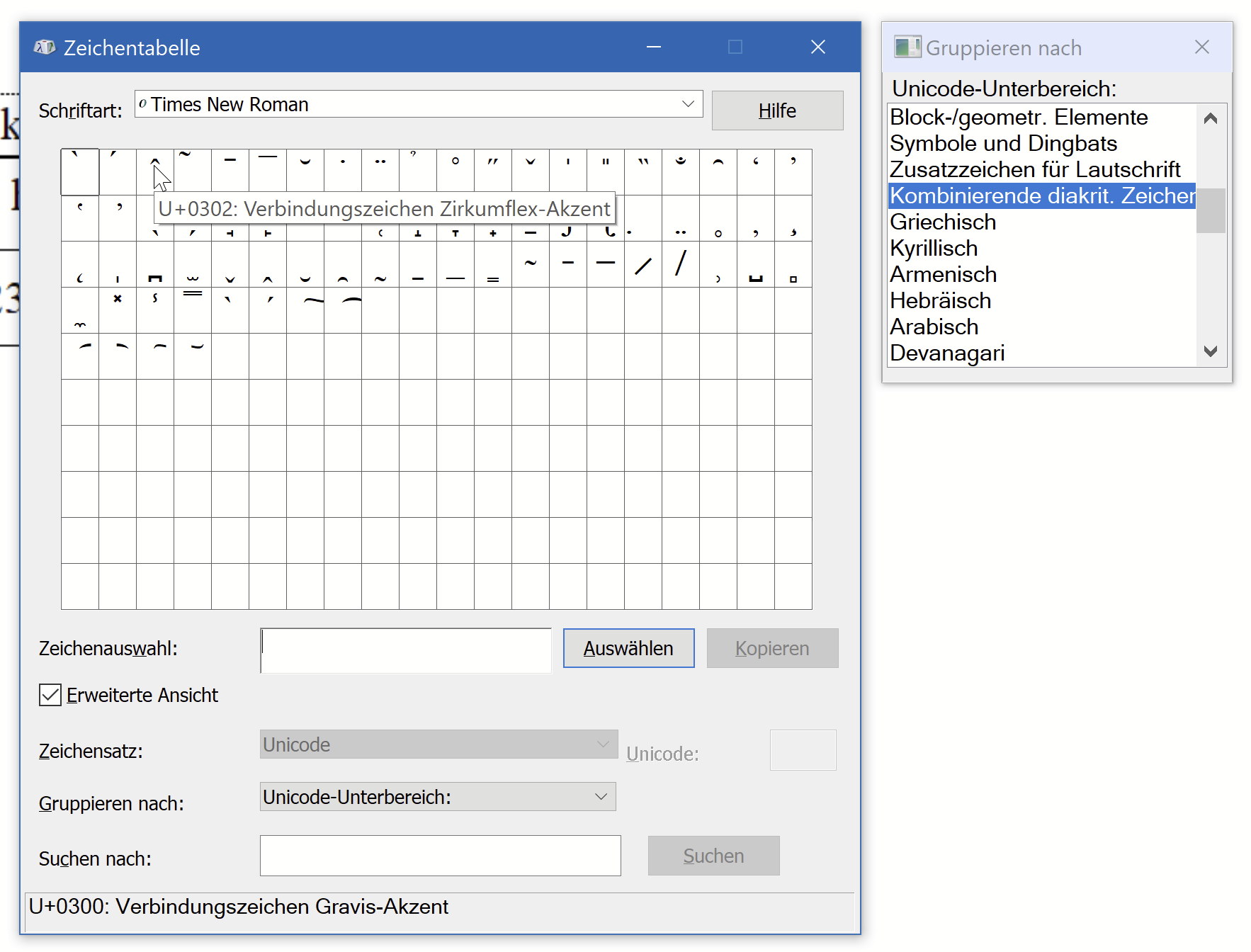This screenshot has height=952, width=1251.
Task: Select the combining ring above glyph
Action: click(455, 171)
